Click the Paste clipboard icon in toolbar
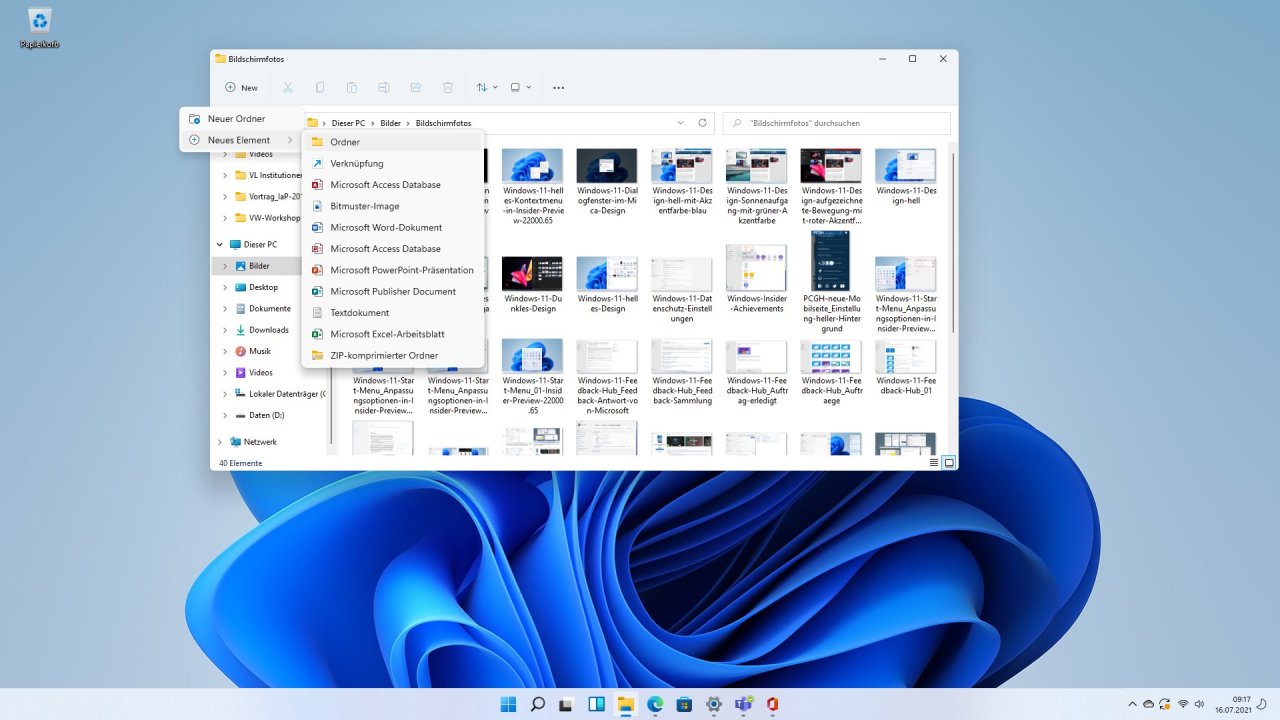 [352, 88]
